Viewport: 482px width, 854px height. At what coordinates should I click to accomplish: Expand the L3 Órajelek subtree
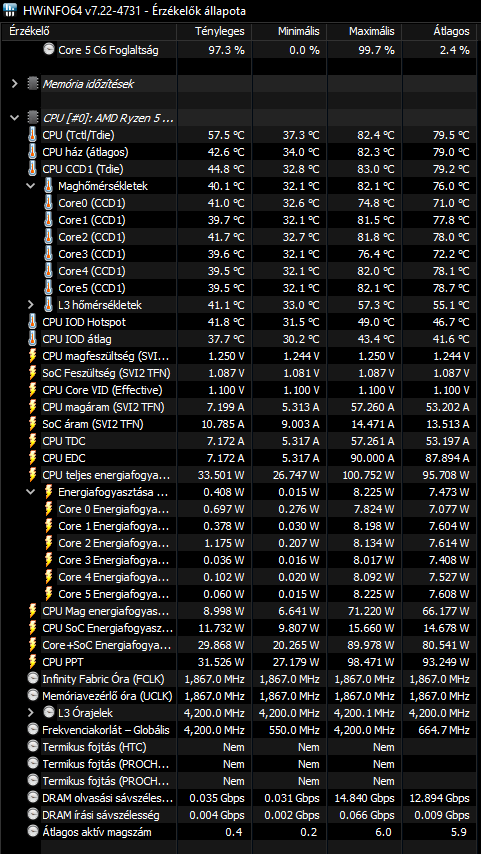(x=31, y=712)
